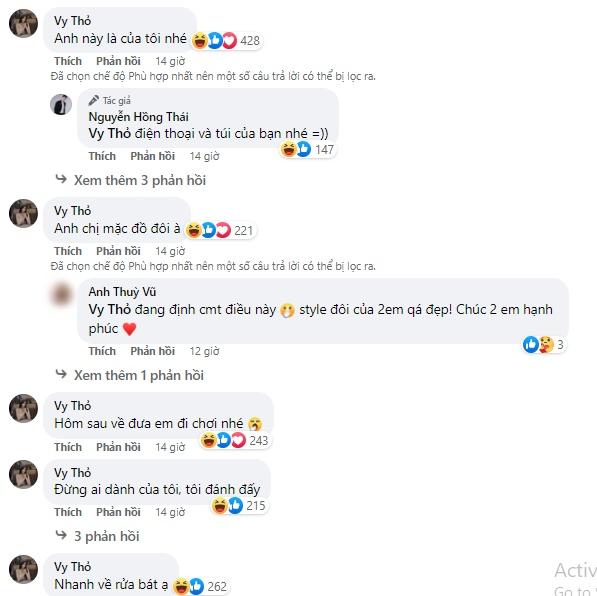Image resolution: width=597 pixels, height=596 pixels.
Task: Click Phản hồi under 'Hôm sau về đưa em' comment
Action: tap(118, 447)
